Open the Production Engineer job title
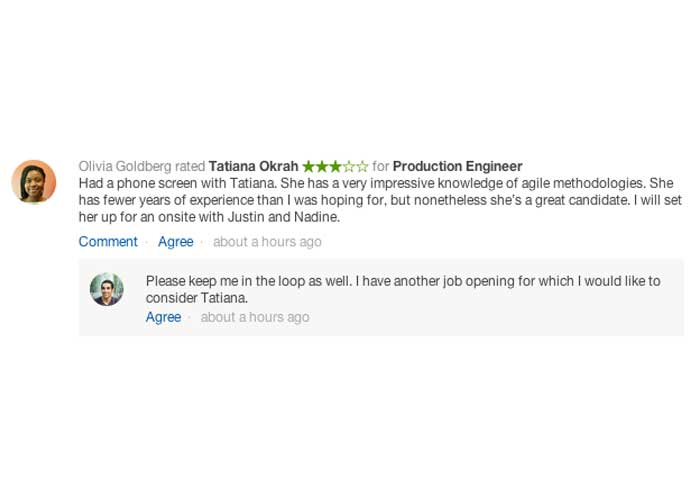Image resolution: width=700 pixels, height=500 pixels. (x=458, y=167)
